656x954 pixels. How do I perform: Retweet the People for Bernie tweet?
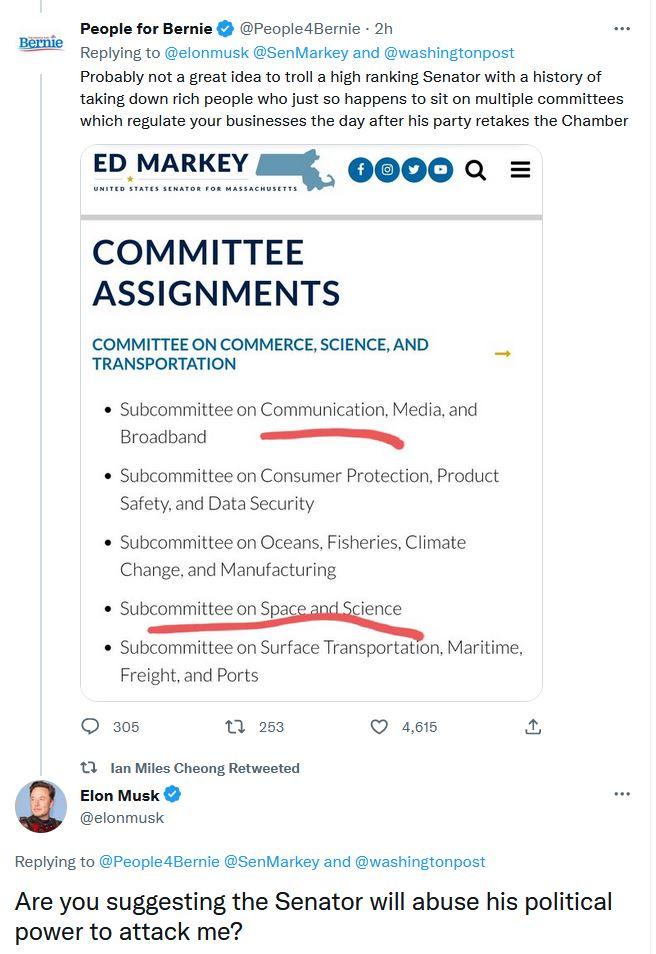[x=235, y=726]
